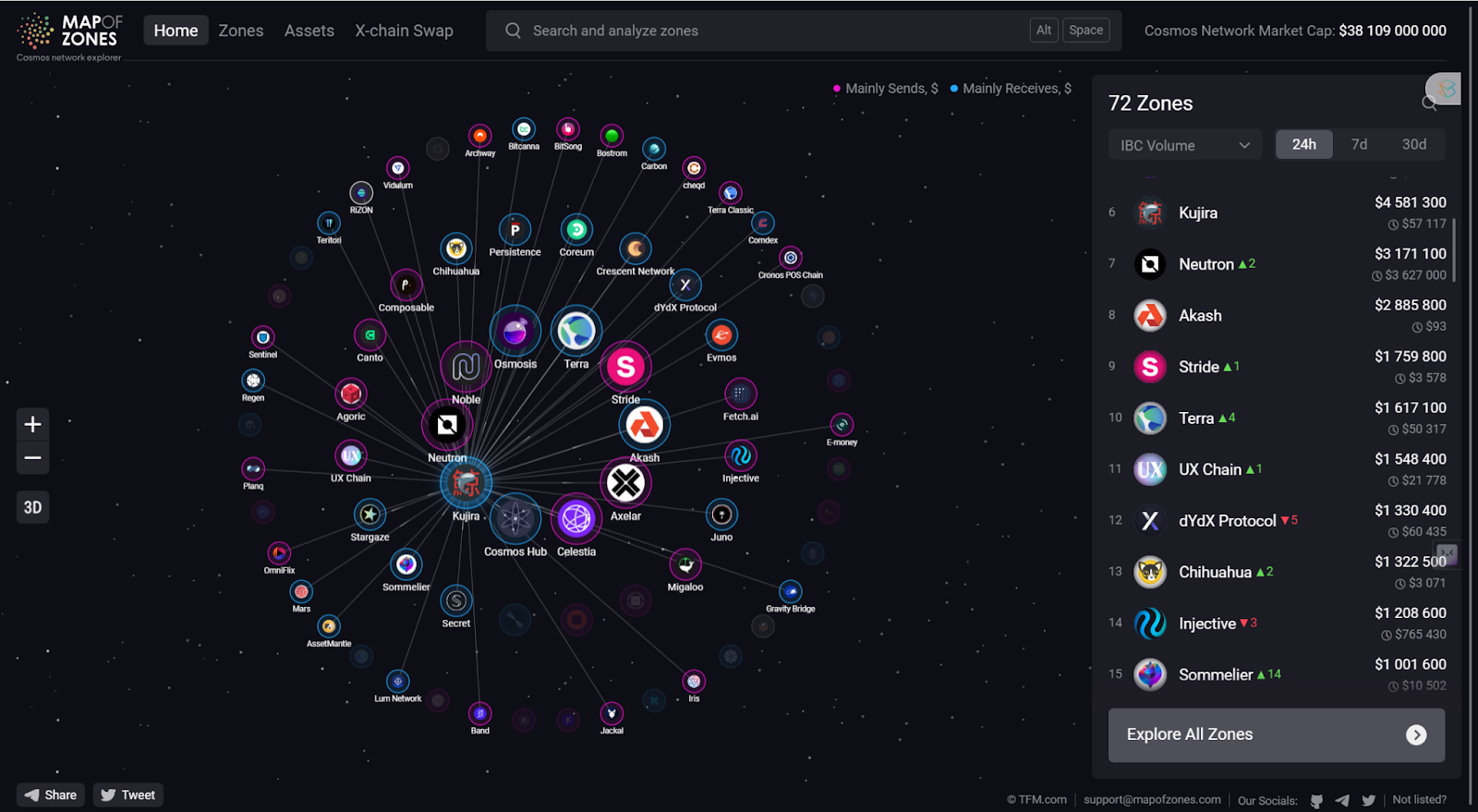Open the Telegram social icon in footer
The width and height of the screenshot is (1478, 812).
(1342, 800)
